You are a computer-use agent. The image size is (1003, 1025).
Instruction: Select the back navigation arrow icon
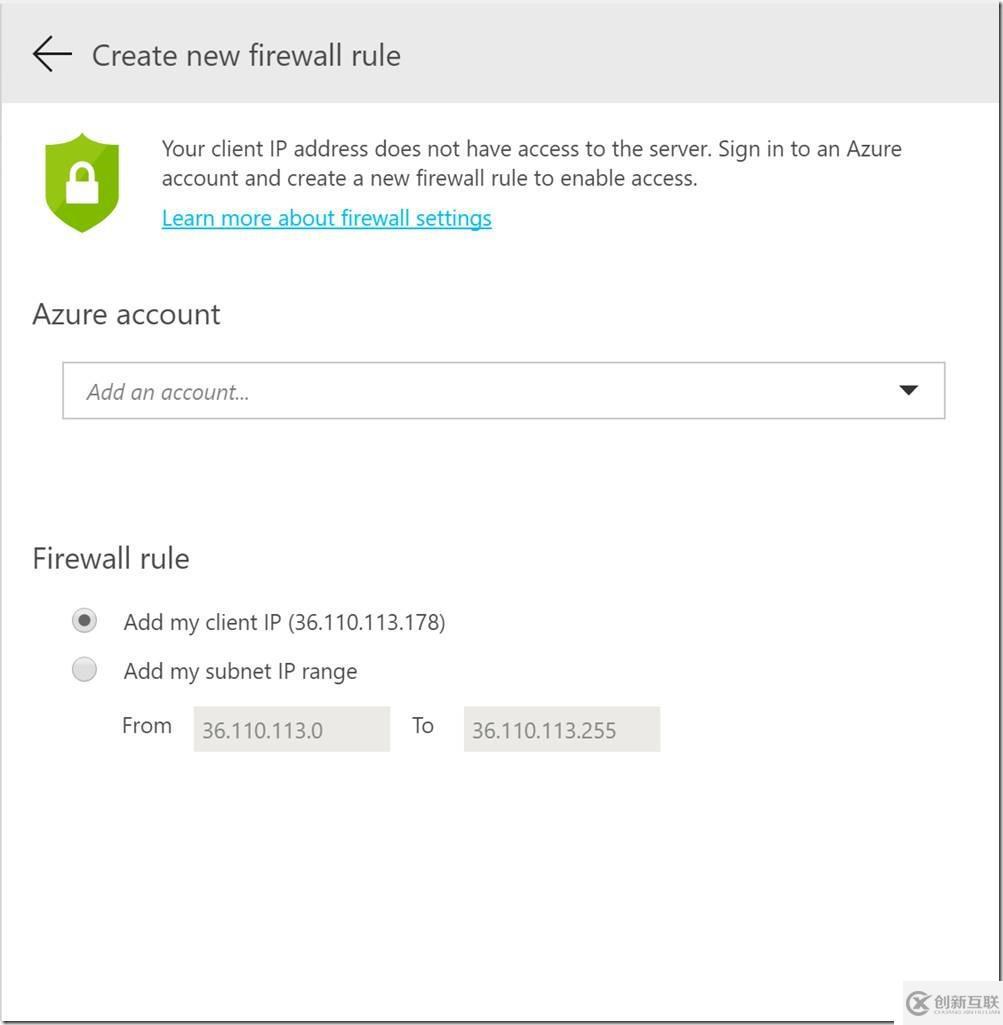pos(50,55)
